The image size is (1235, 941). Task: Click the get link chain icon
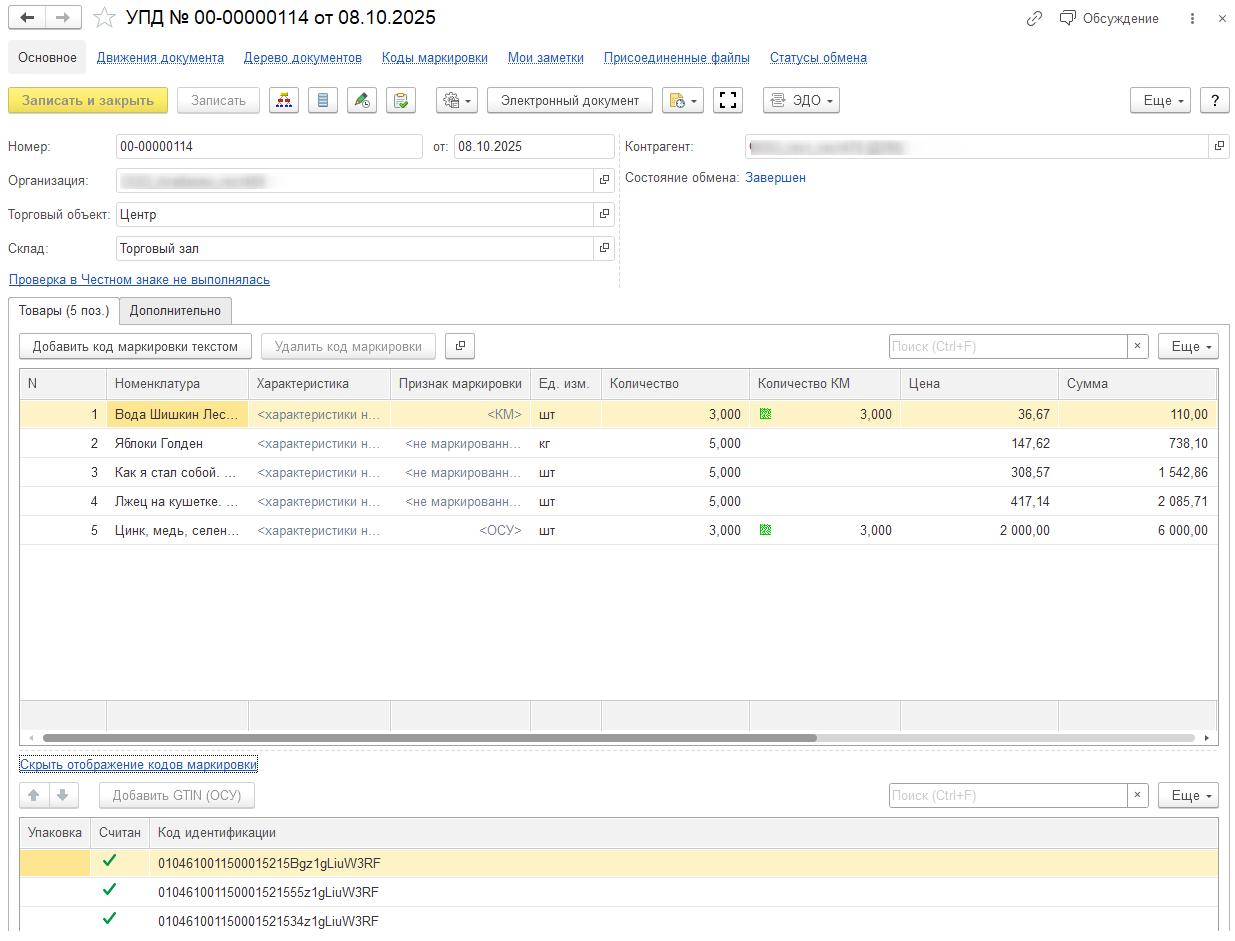(x=1035, y=19)
